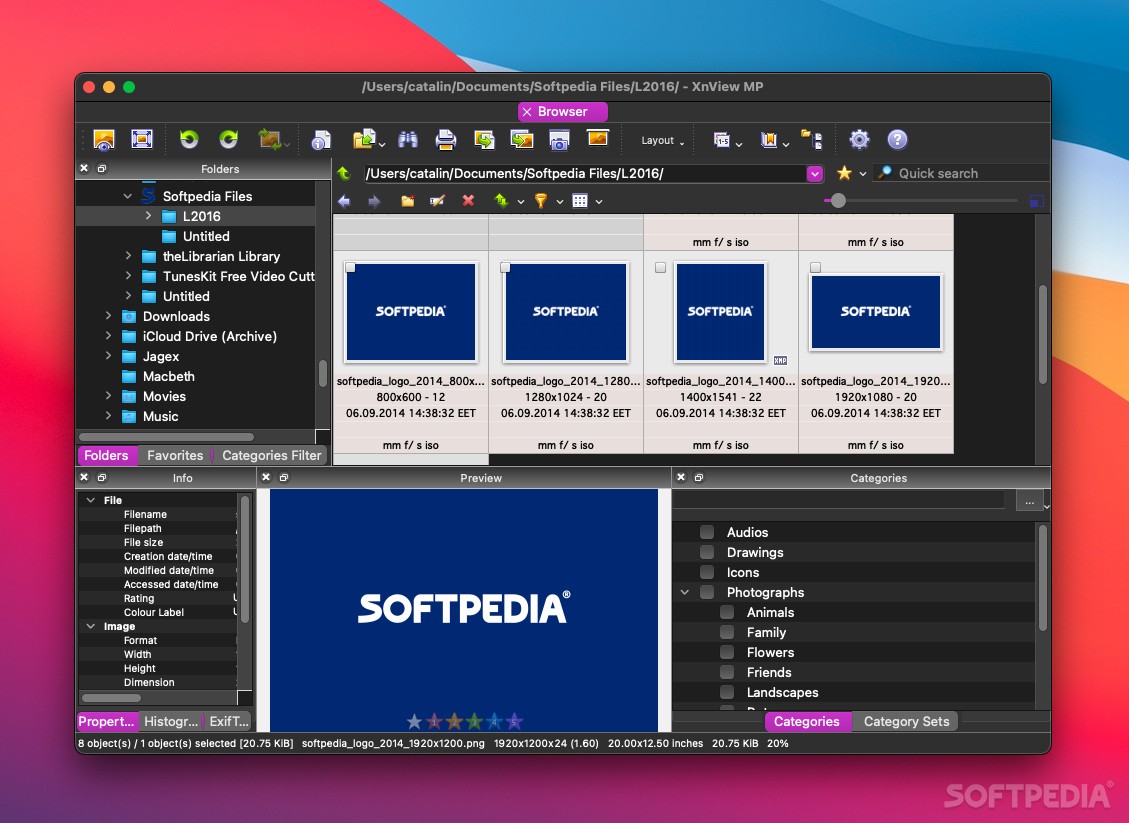The height and width of the screenshot is (823, 1129).
Task: Click the filter funnel icon
Action: [540, 201]
